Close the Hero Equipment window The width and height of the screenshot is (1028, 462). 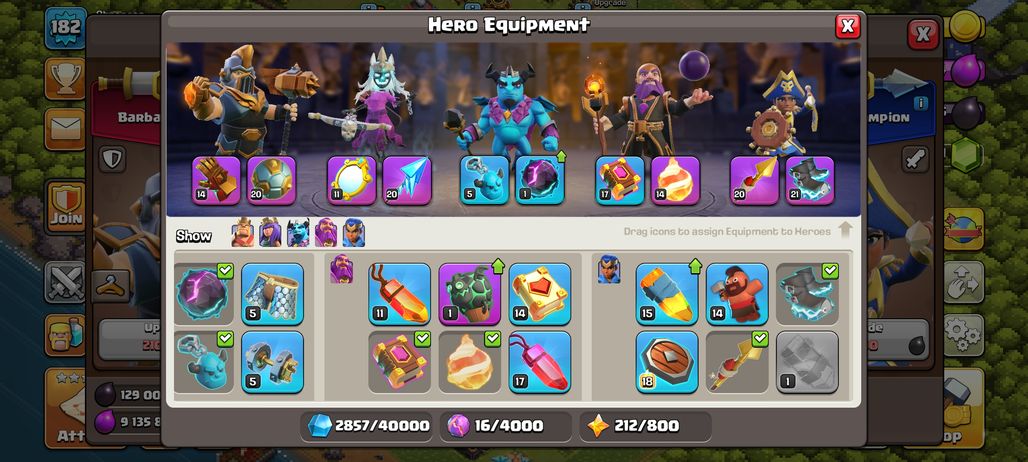[x=848, y=26]
